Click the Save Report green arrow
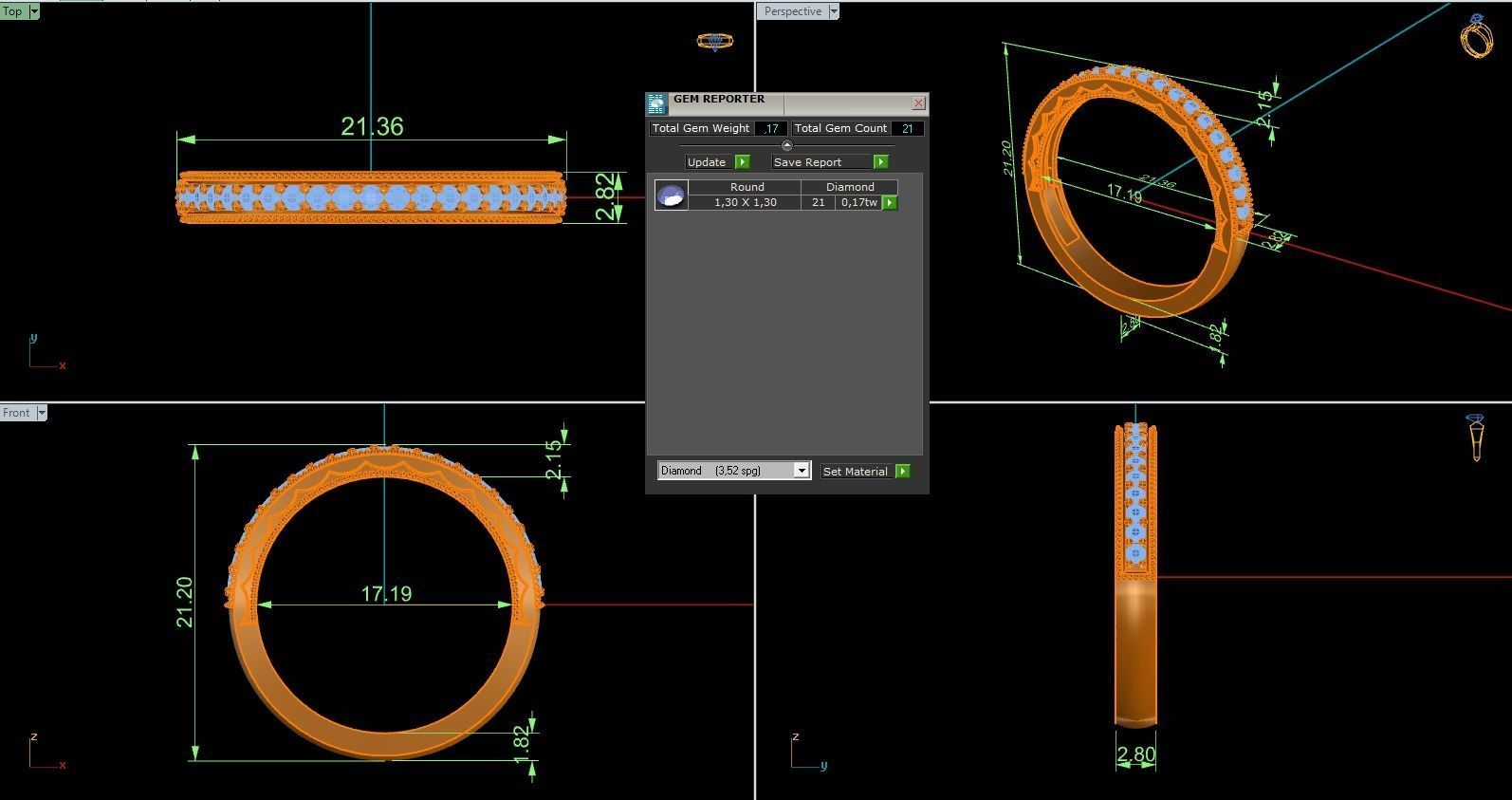This screenshot has height=800, width=1512. (x=880, y=162)
